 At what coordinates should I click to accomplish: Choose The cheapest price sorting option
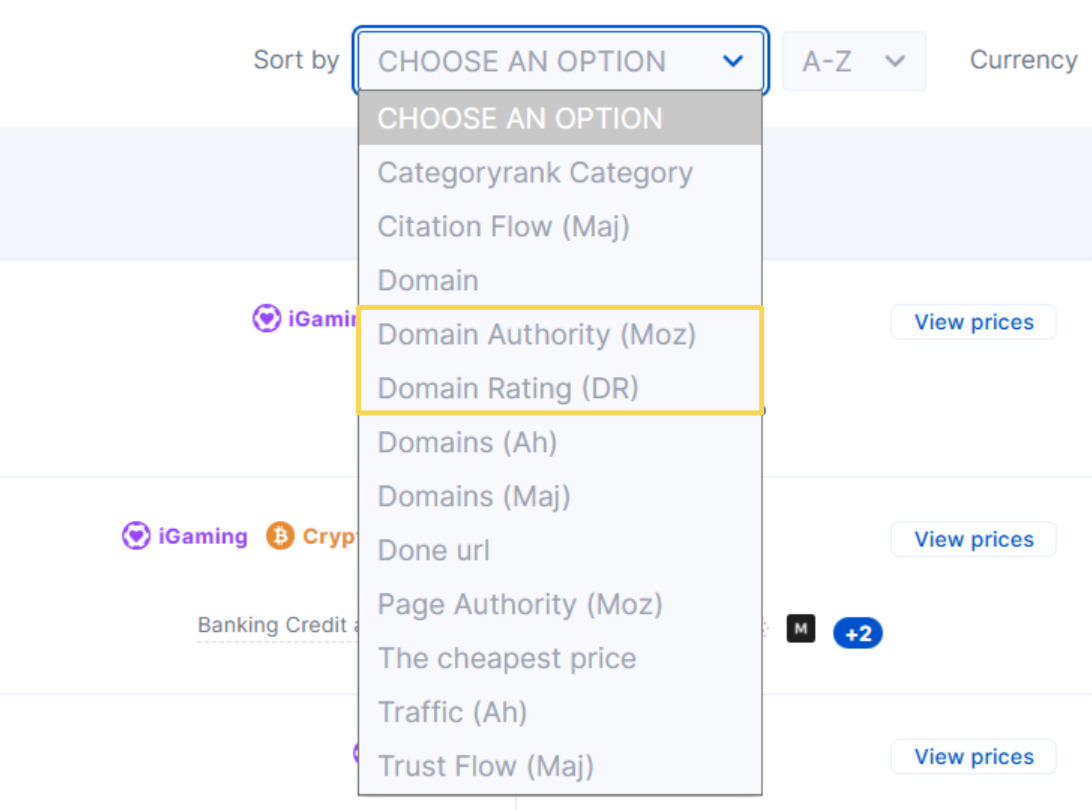coord(506,658)
